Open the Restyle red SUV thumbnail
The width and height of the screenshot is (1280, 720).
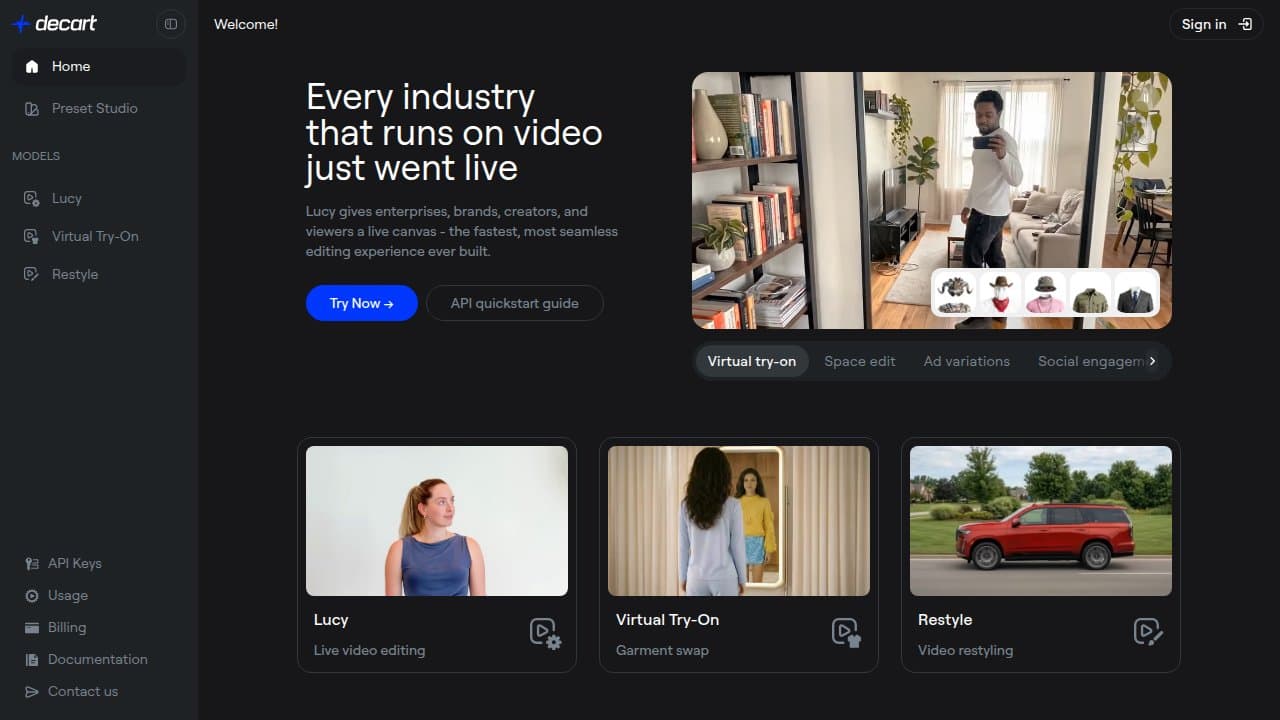point(1041,521)
